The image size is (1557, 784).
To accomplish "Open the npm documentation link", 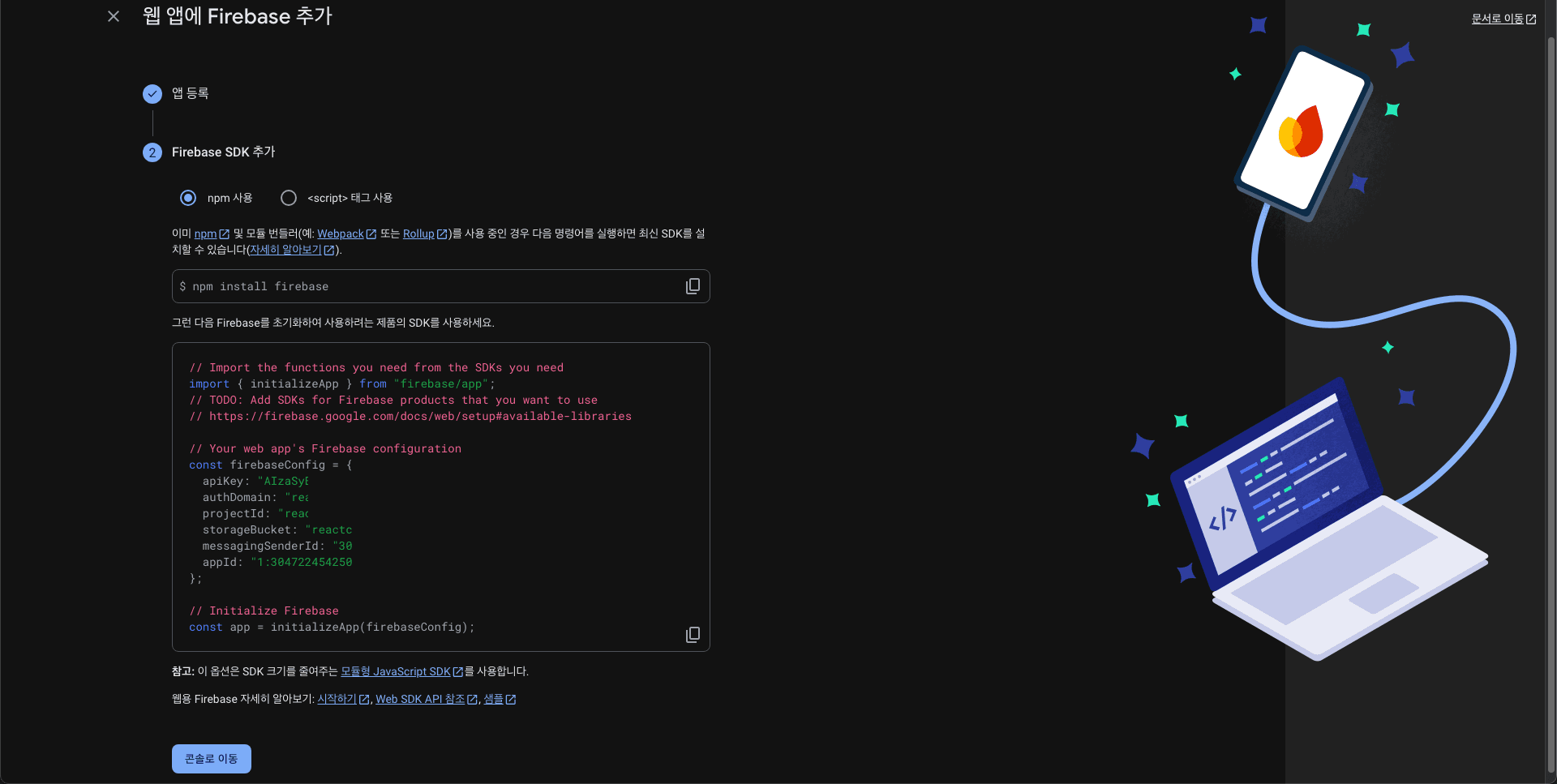I will pyautogui.click(x=206, y=233).
